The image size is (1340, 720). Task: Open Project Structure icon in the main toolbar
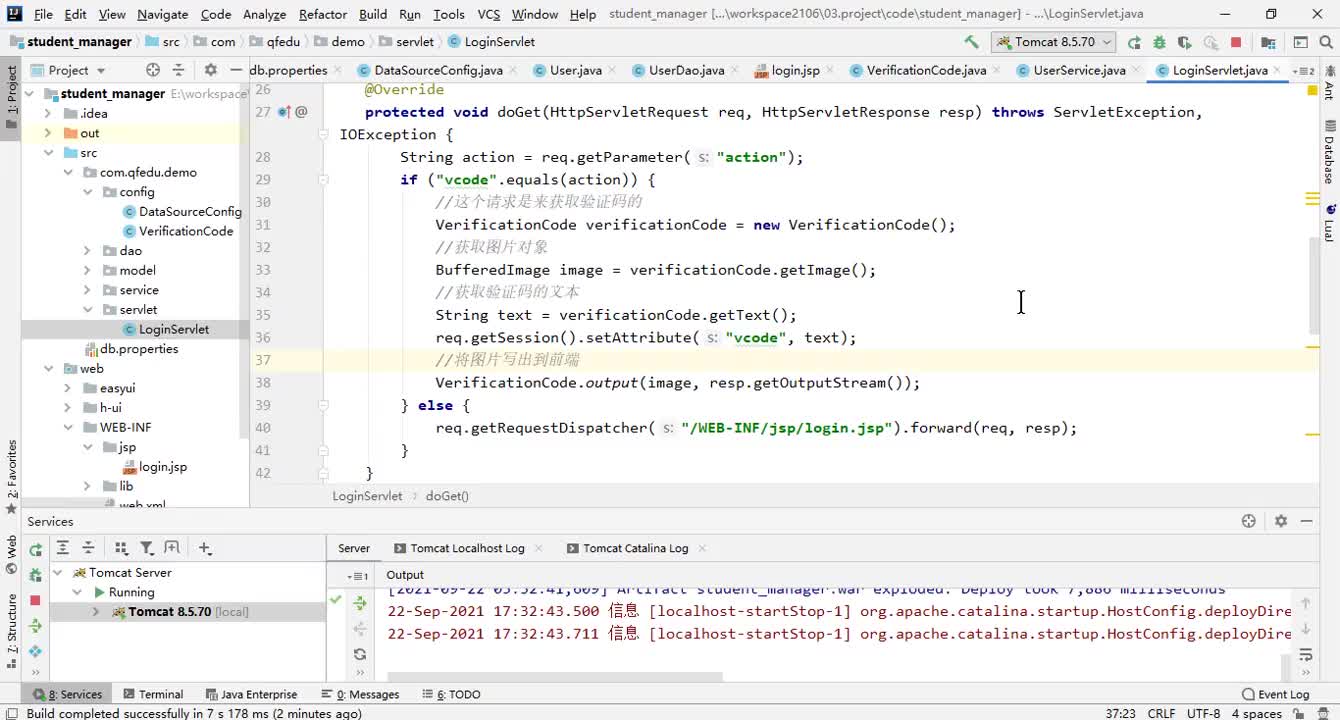click(1268, 42)
